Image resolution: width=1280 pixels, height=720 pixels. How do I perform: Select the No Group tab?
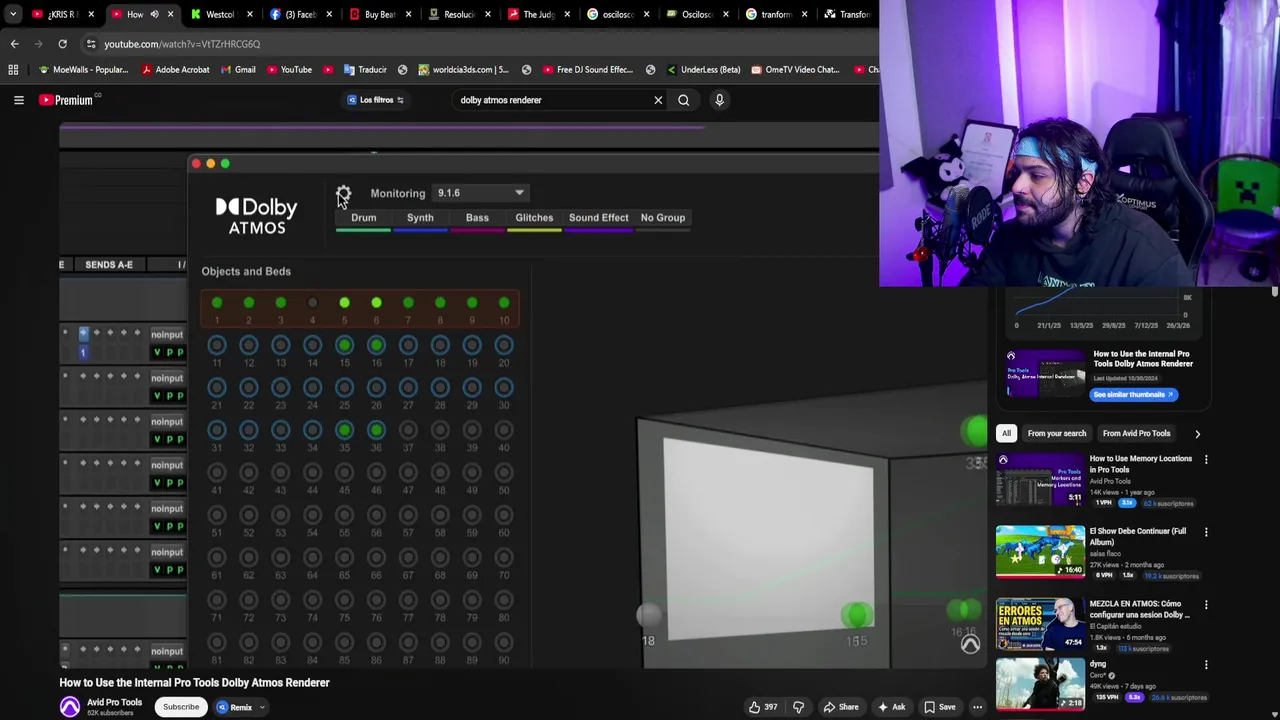[663, 218]
